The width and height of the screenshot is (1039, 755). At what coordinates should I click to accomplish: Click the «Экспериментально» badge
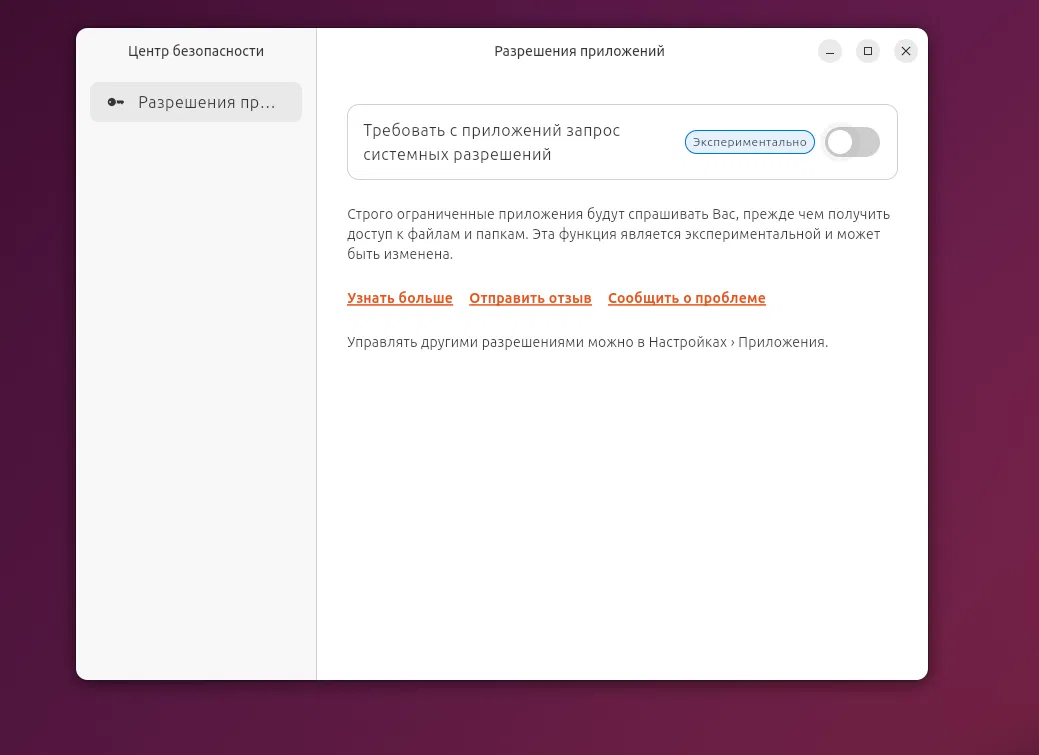pyautogui.click(x=749, y=142)
